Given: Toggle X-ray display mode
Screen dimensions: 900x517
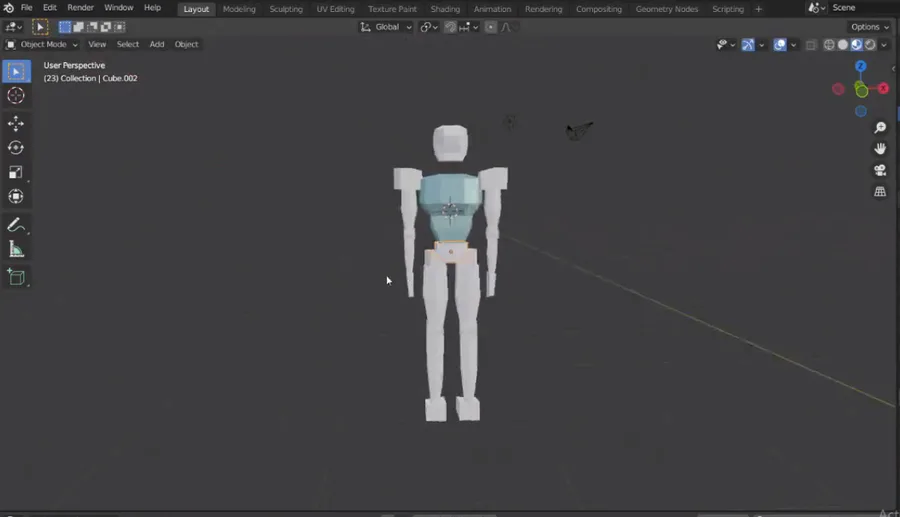Looking at the screenshot, I should tap(810, 45).
